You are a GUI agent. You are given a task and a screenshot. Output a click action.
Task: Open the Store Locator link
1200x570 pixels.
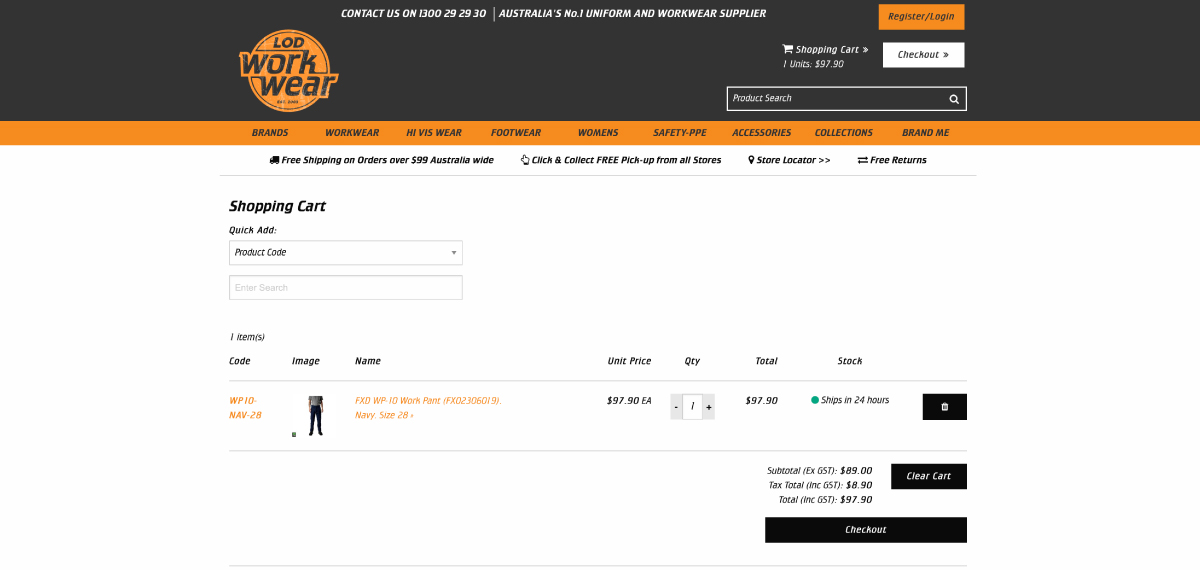(789, 160)
